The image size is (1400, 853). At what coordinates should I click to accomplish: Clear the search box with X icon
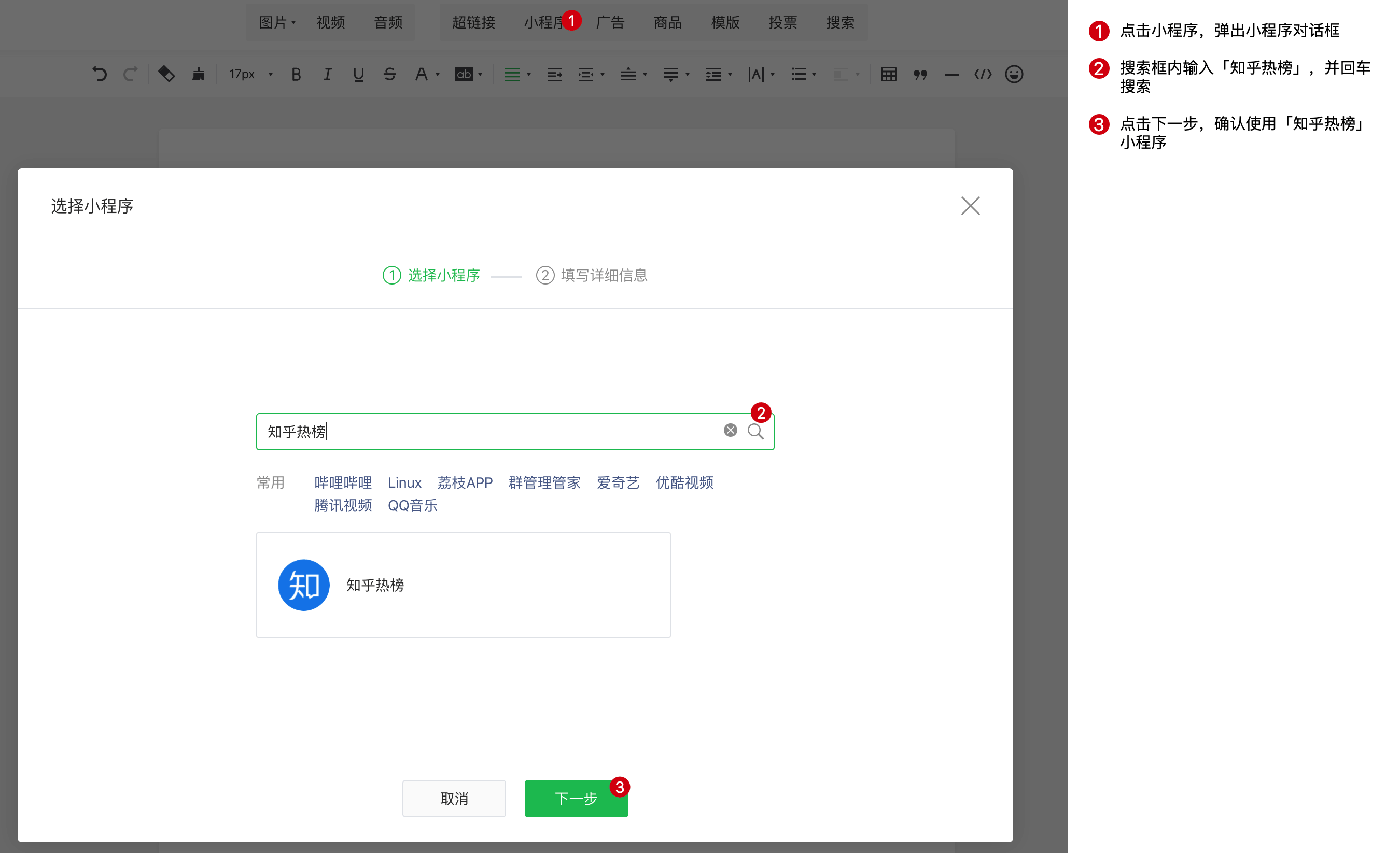pyautogui.click(x=731, y=431)
